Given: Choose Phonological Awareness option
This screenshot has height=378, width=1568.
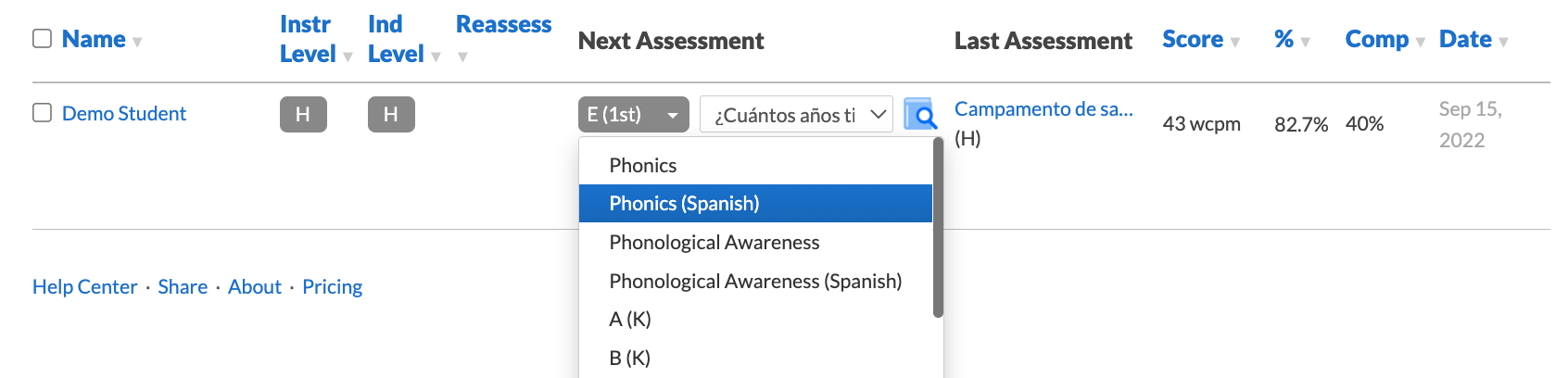Looking at the screenshot, I should coord(755,242).
